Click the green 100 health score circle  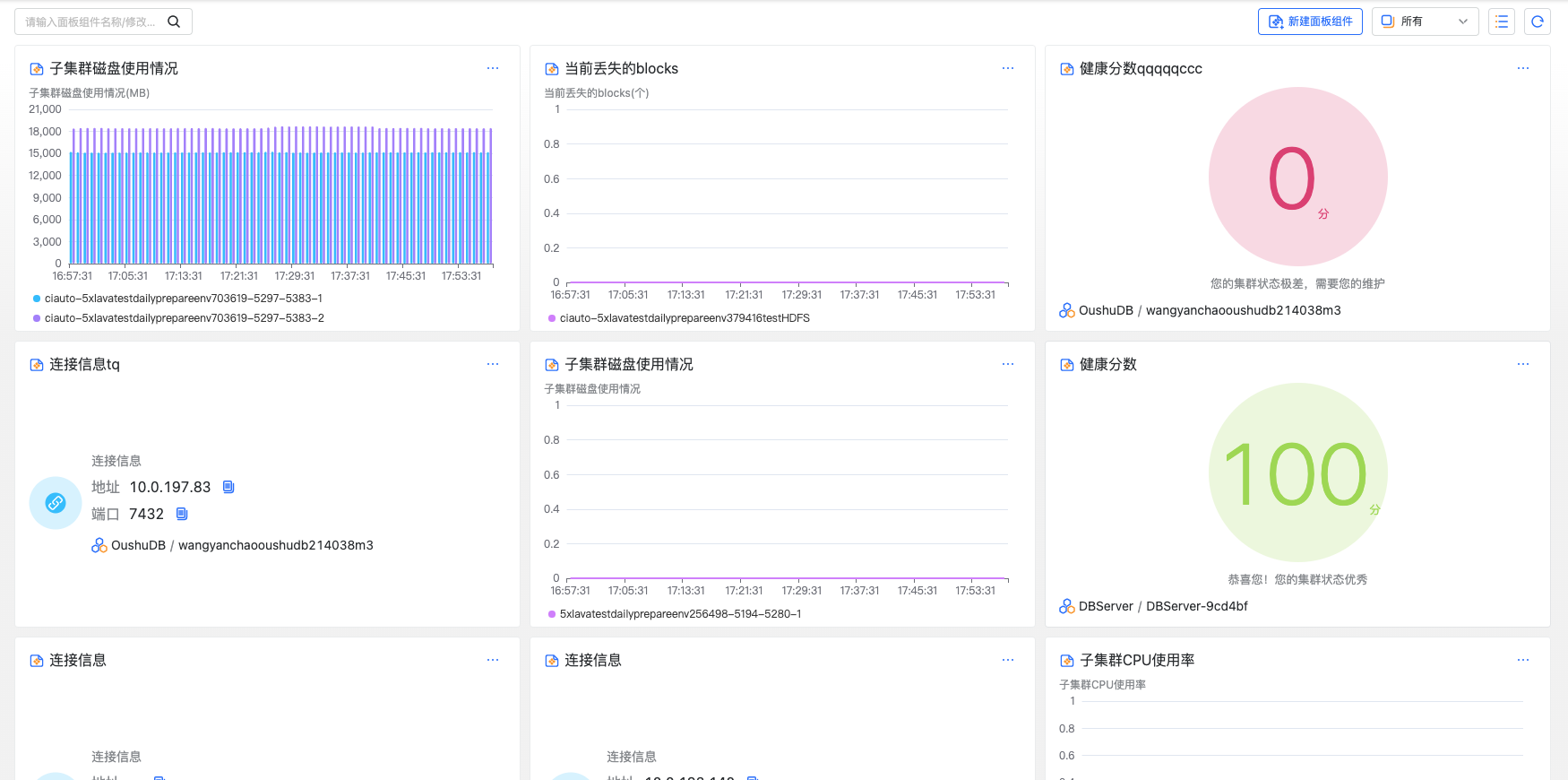(1297, 472)
